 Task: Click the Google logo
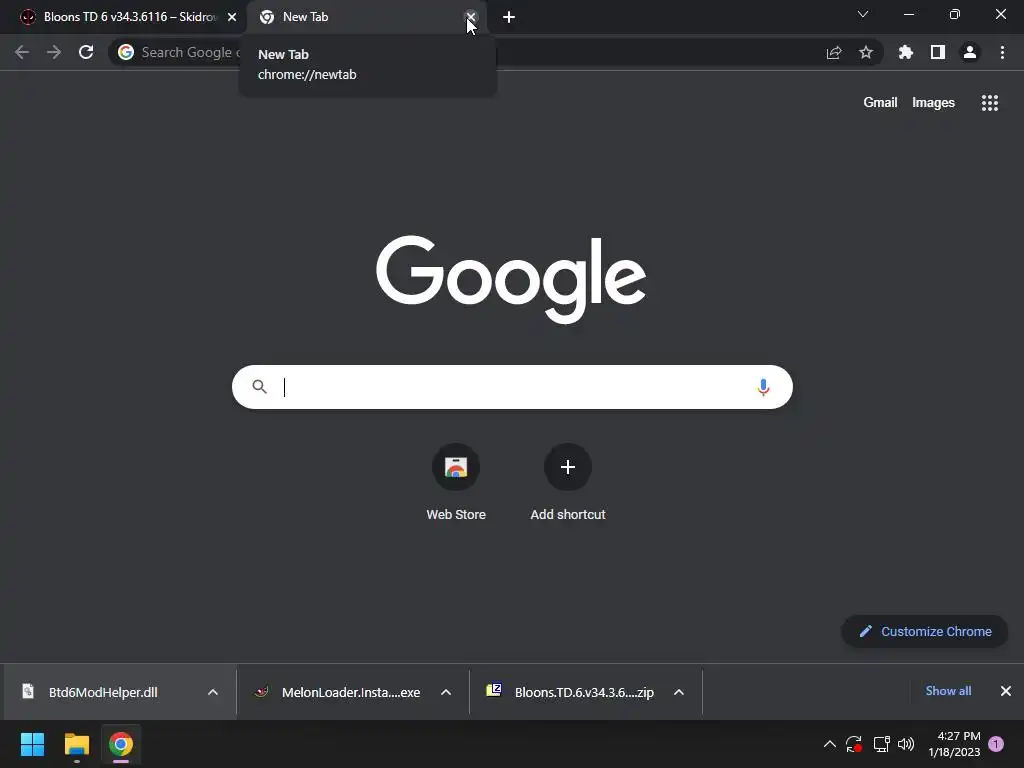[511, 280]
